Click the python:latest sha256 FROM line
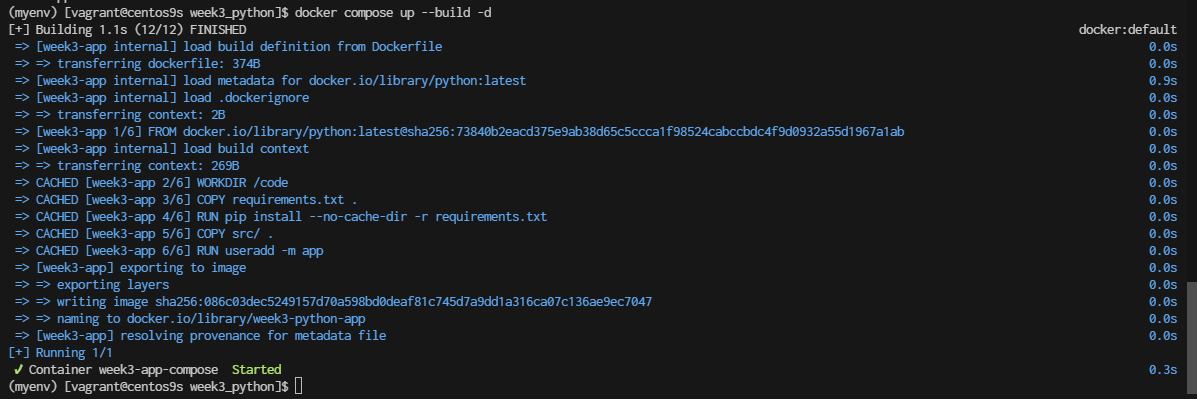This screenshot has height=399, width=1197. click(460, 132)
